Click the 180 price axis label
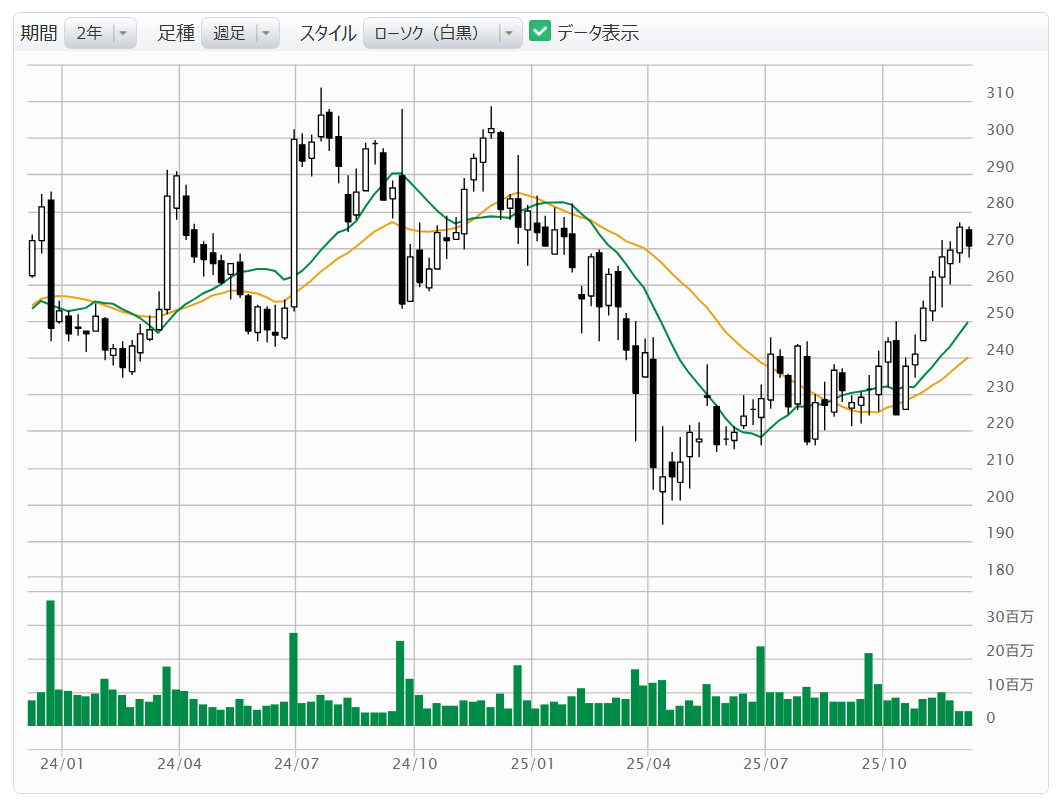 tap(1000, 570)
